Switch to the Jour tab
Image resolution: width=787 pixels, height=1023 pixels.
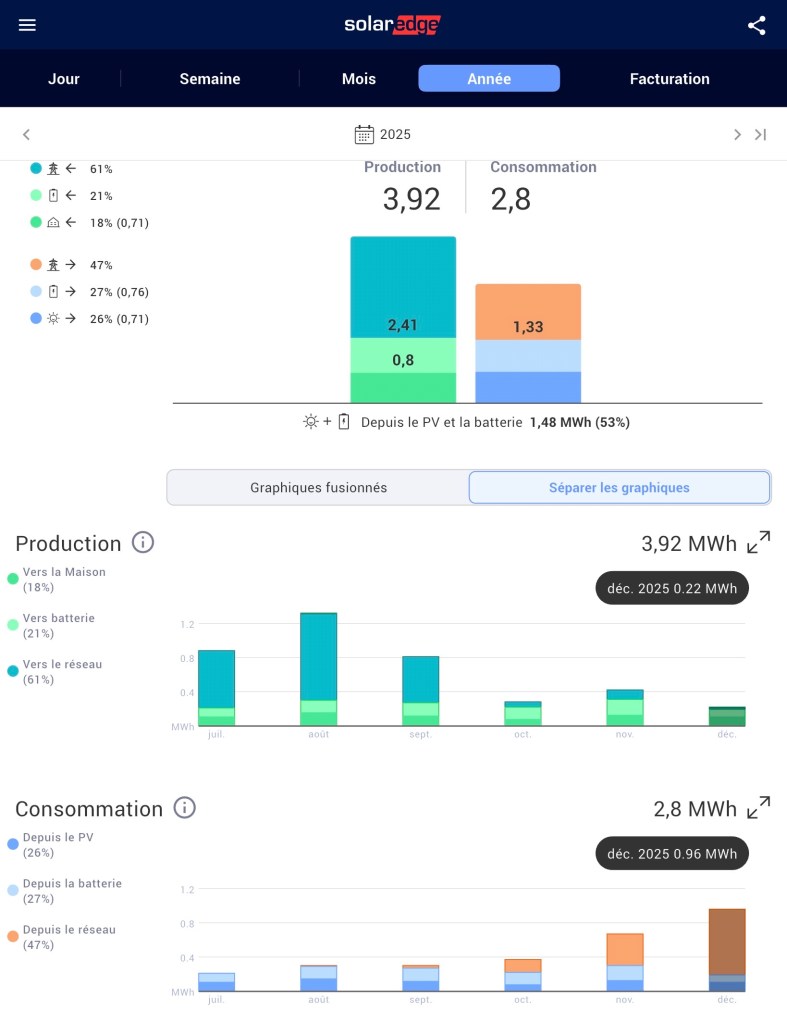tap(64, 79)
